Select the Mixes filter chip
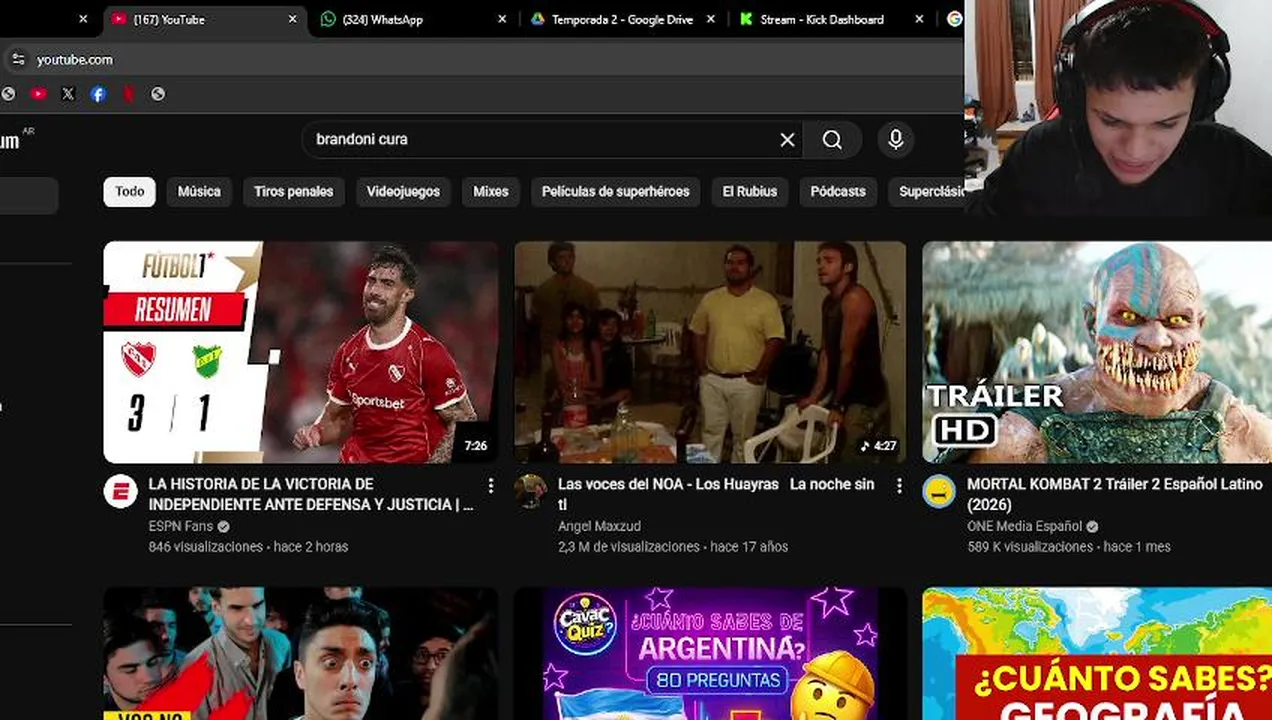The height and width of the screenshot is (720, 1272). pos(490,191)
